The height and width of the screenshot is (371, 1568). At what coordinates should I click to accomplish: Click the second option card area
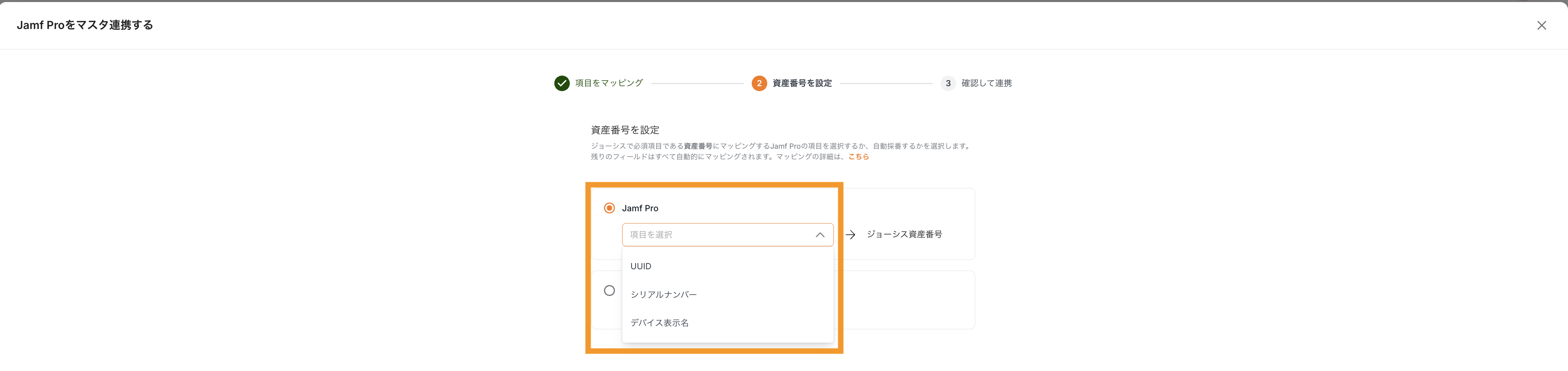click(x=907, y=300)
